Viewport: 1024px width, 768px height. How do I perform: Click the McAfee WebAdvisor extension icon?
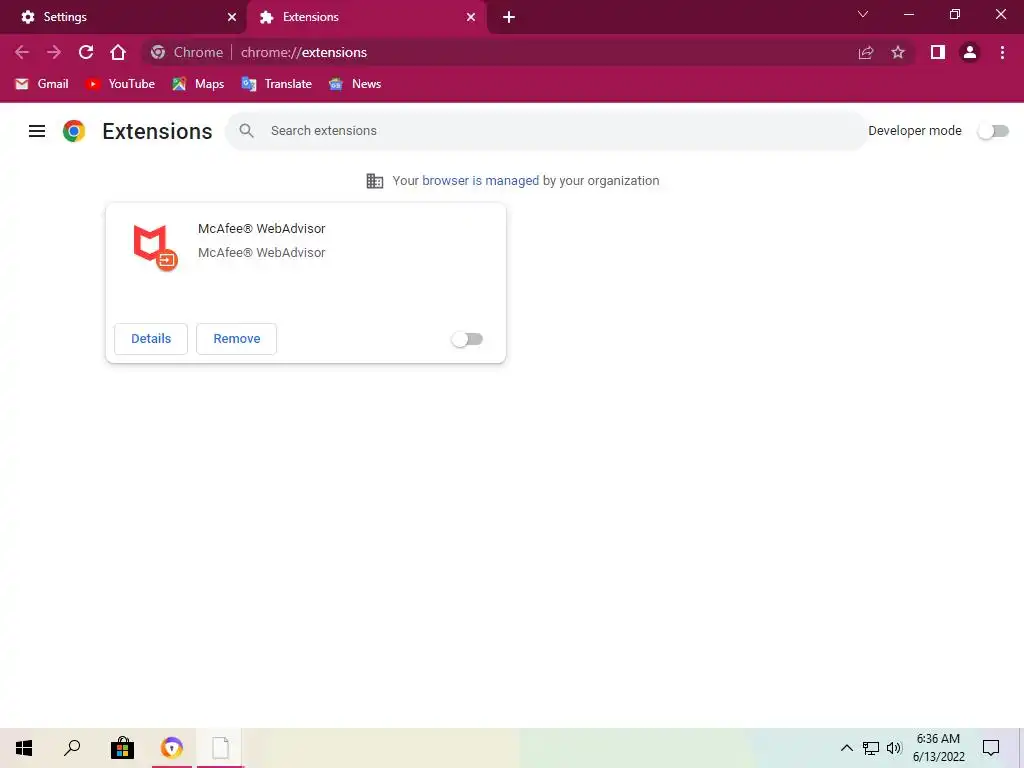click(x=155, y=248)
